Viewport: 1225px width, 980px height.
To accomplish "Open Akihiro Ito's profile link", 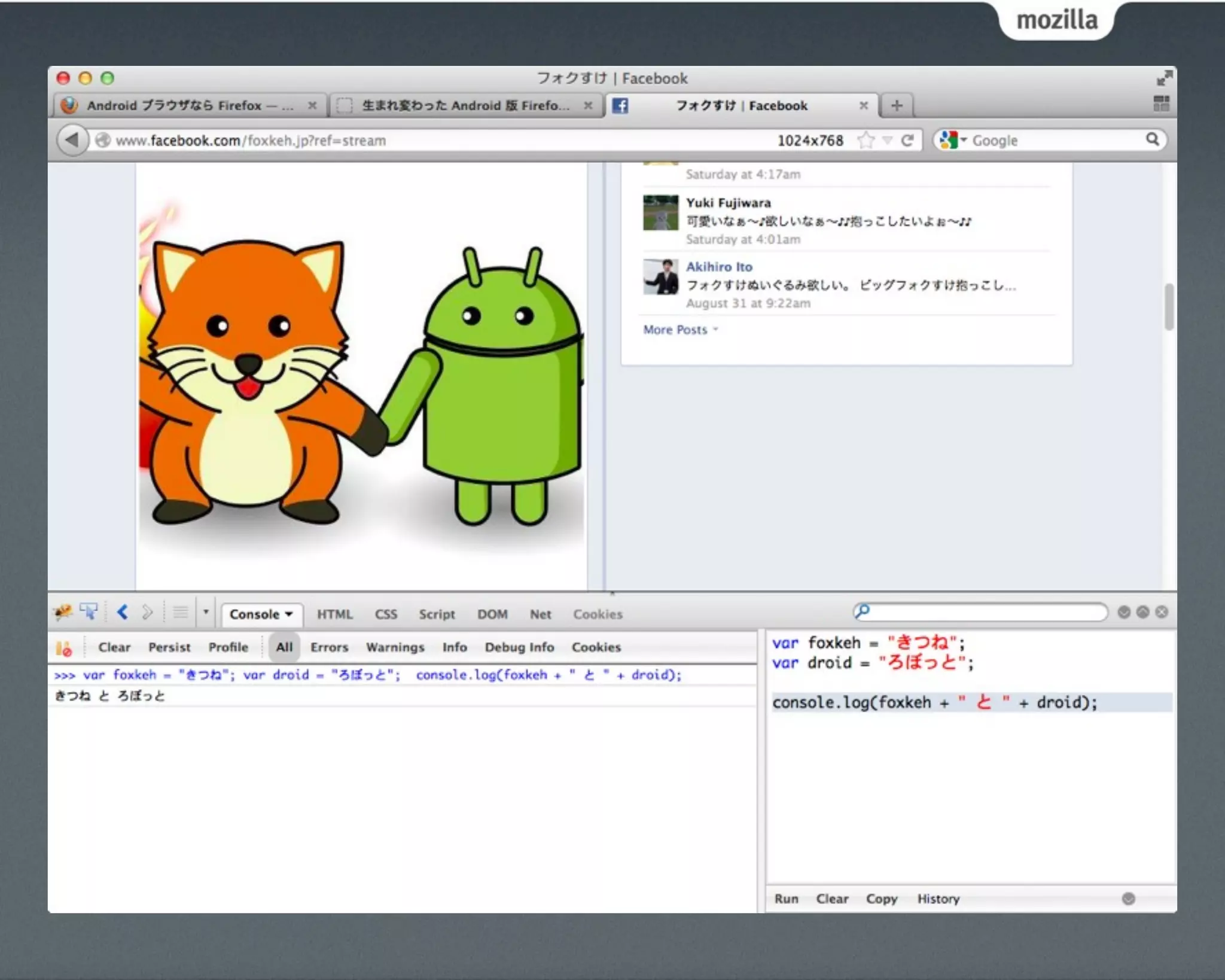I will tap(718, 267).
